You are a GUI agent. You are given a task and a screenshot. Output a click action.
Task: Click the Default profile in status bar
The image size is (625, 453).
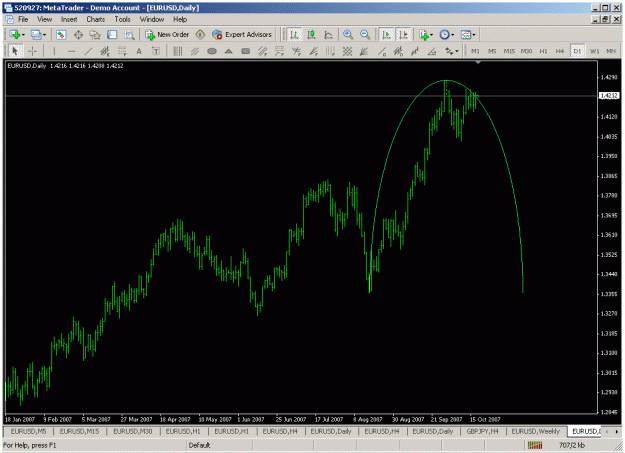click(x=199, y=445)
